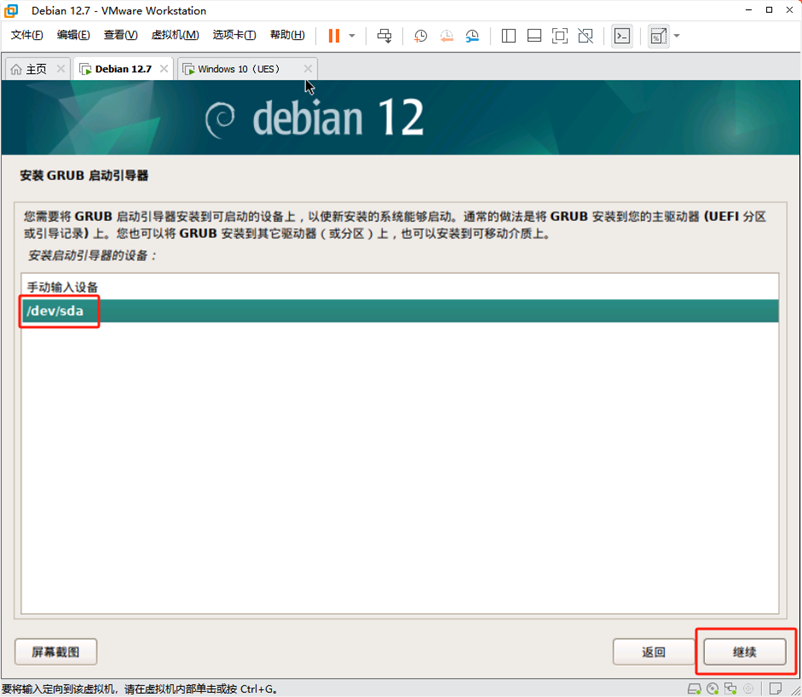Open the console view icon
The image size is (802, 697).
pos(622,36)
